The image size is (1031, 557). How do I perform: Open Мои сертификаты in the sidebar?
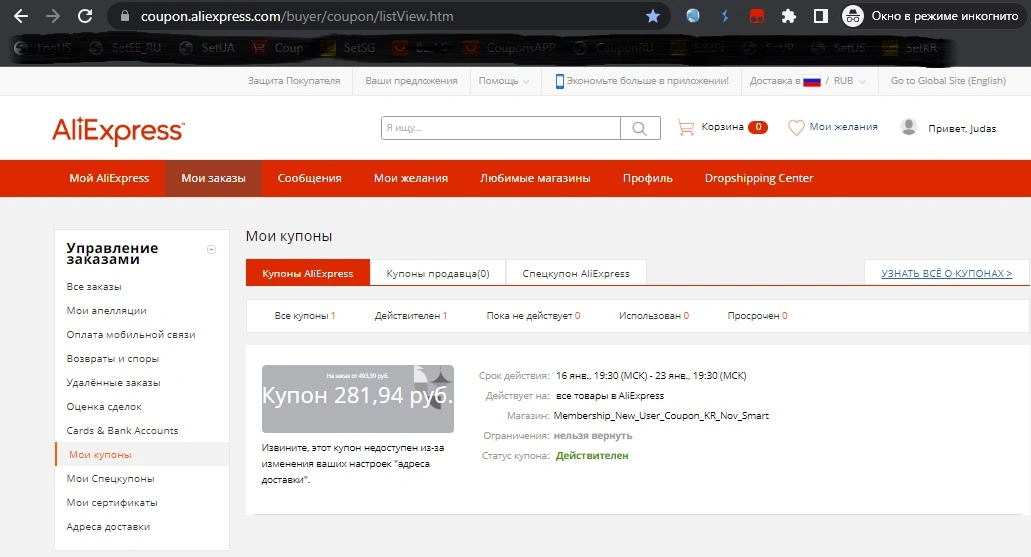click(x=112, y=502)
